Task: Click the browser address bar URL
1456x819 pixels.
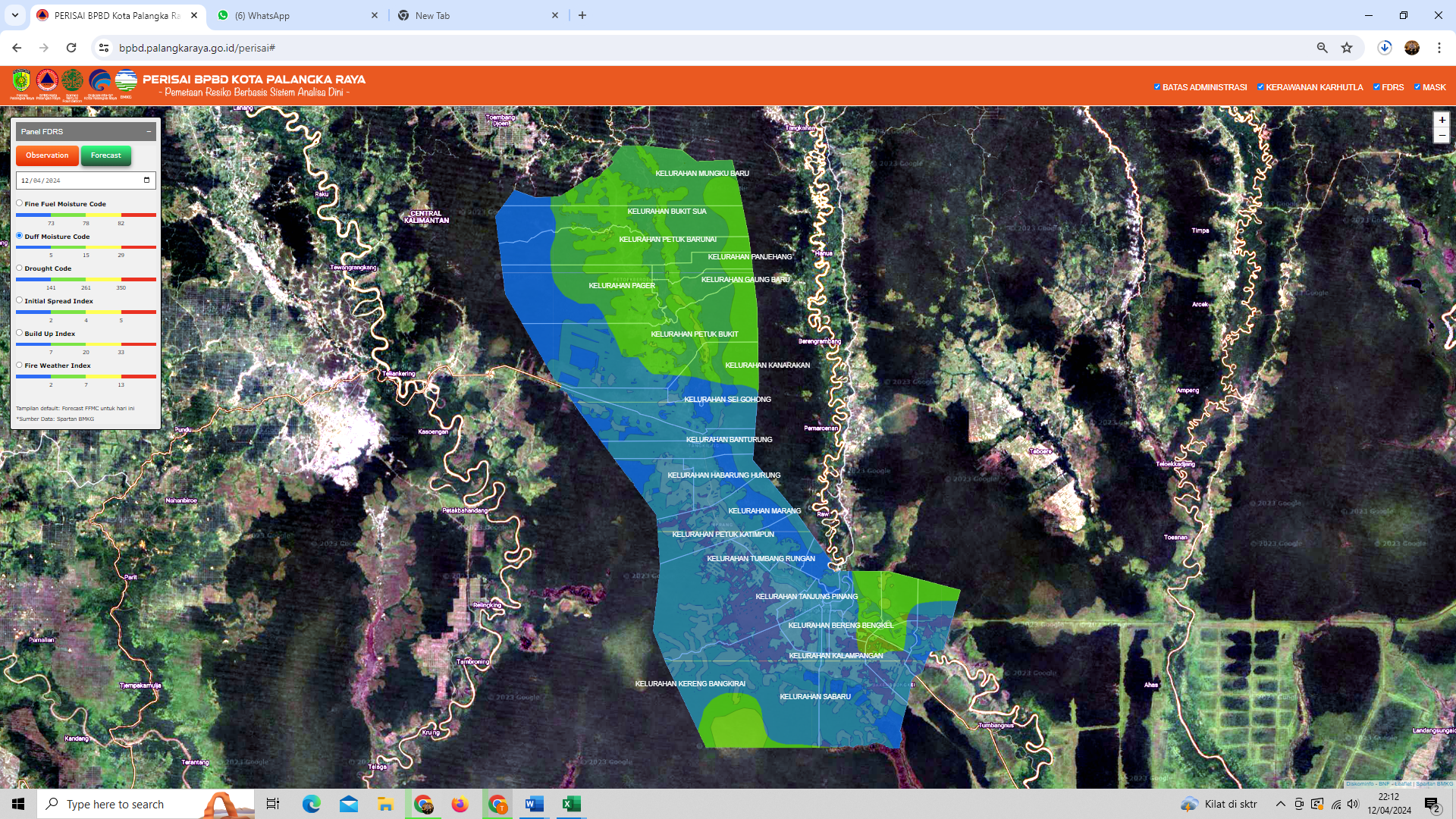Action: tap(197, 48)
